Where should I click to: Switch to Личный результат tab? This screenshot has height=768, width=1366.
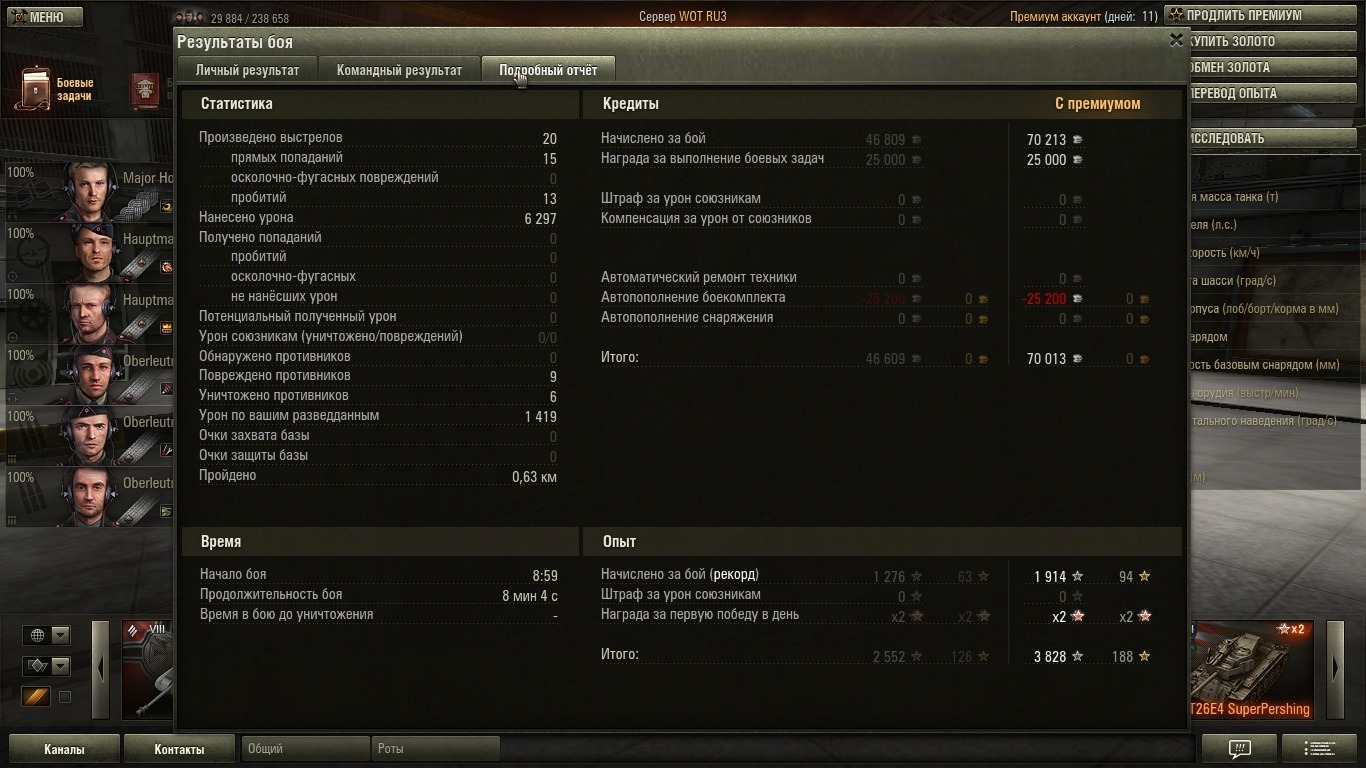pos(247,70)
